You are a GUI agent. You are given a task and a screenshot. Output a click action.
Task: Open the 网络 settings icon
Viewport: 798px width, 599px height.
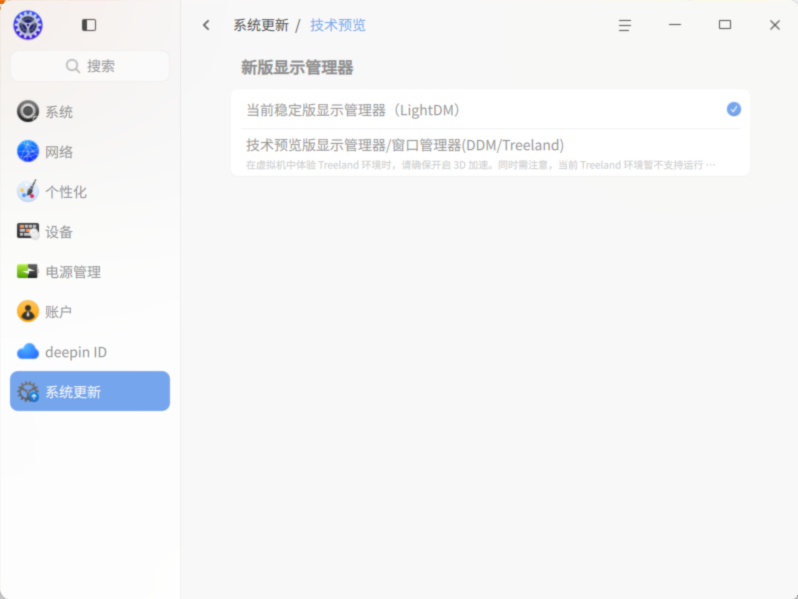pyautogui.click(x=27, y=152)
